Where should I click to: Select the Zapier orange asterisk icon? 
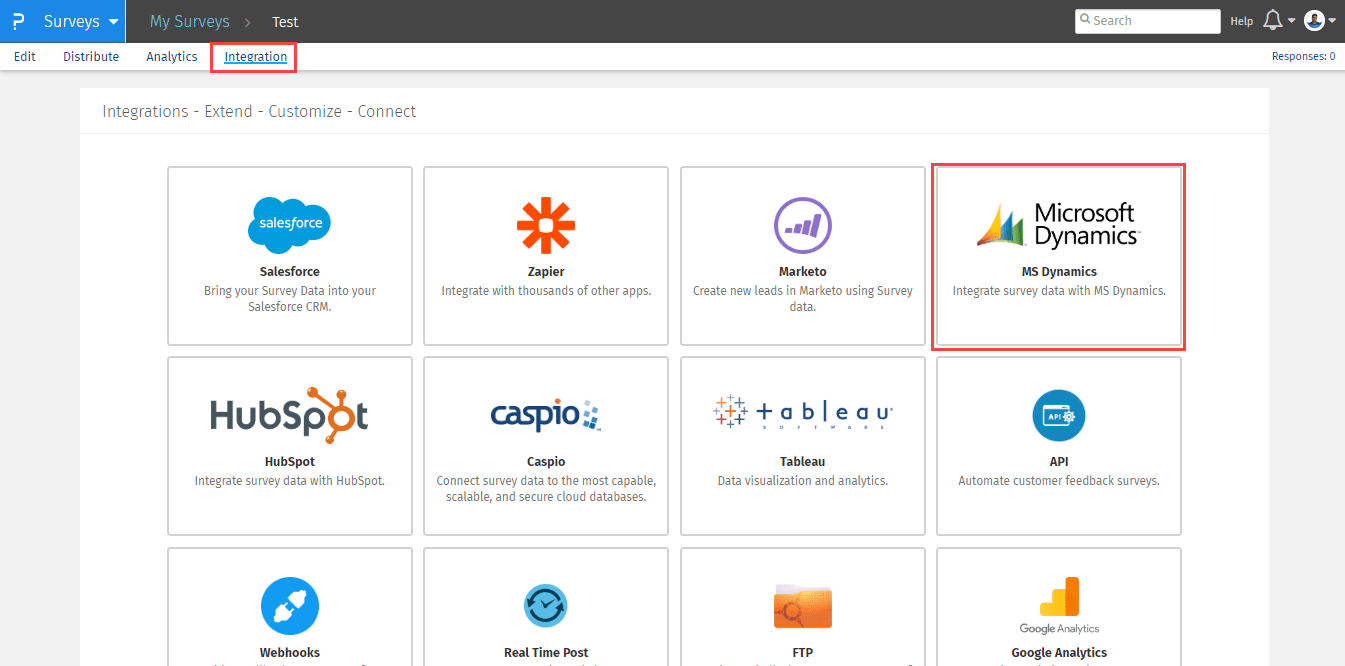pyautogui.click(x=545, y=225)
